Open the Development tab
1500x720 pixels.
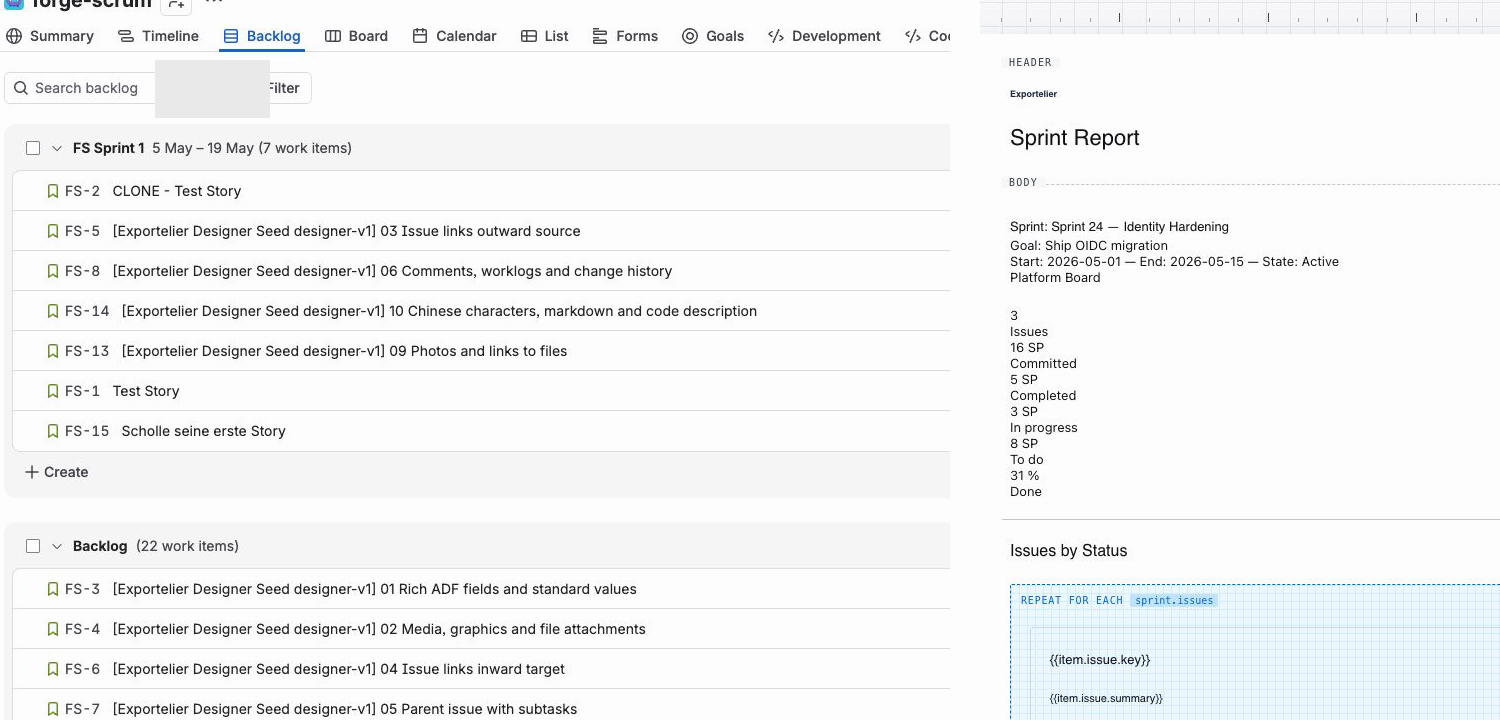click(824, 36)
